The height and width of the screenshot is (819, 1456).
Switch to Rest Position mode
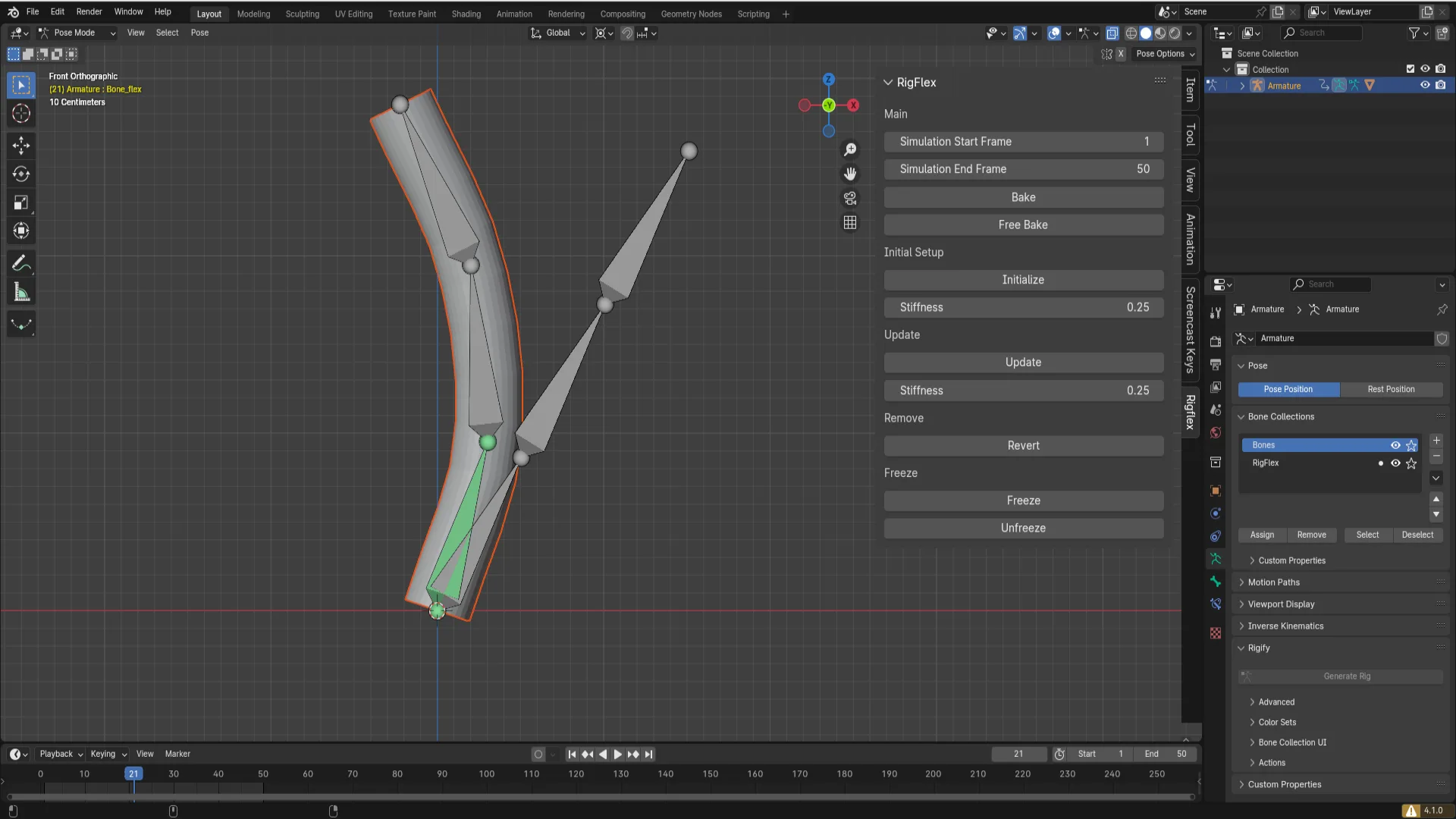point(1390,388)
